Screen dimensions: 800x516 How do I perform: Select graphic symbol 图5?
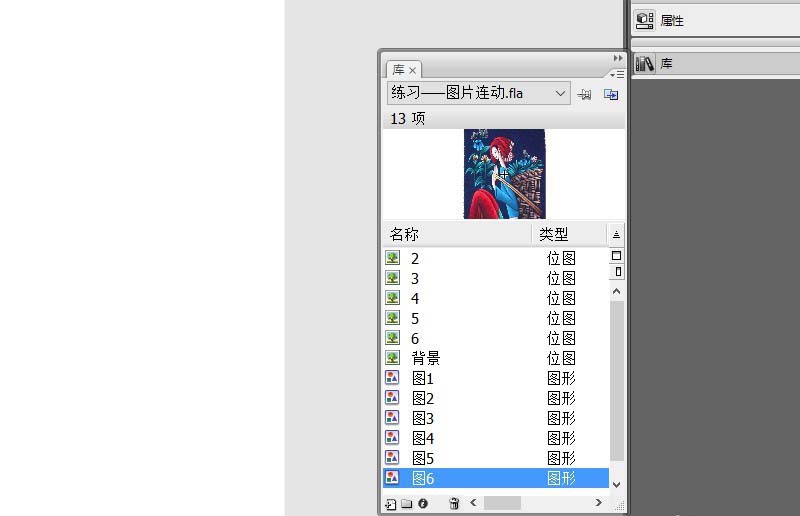495,458
